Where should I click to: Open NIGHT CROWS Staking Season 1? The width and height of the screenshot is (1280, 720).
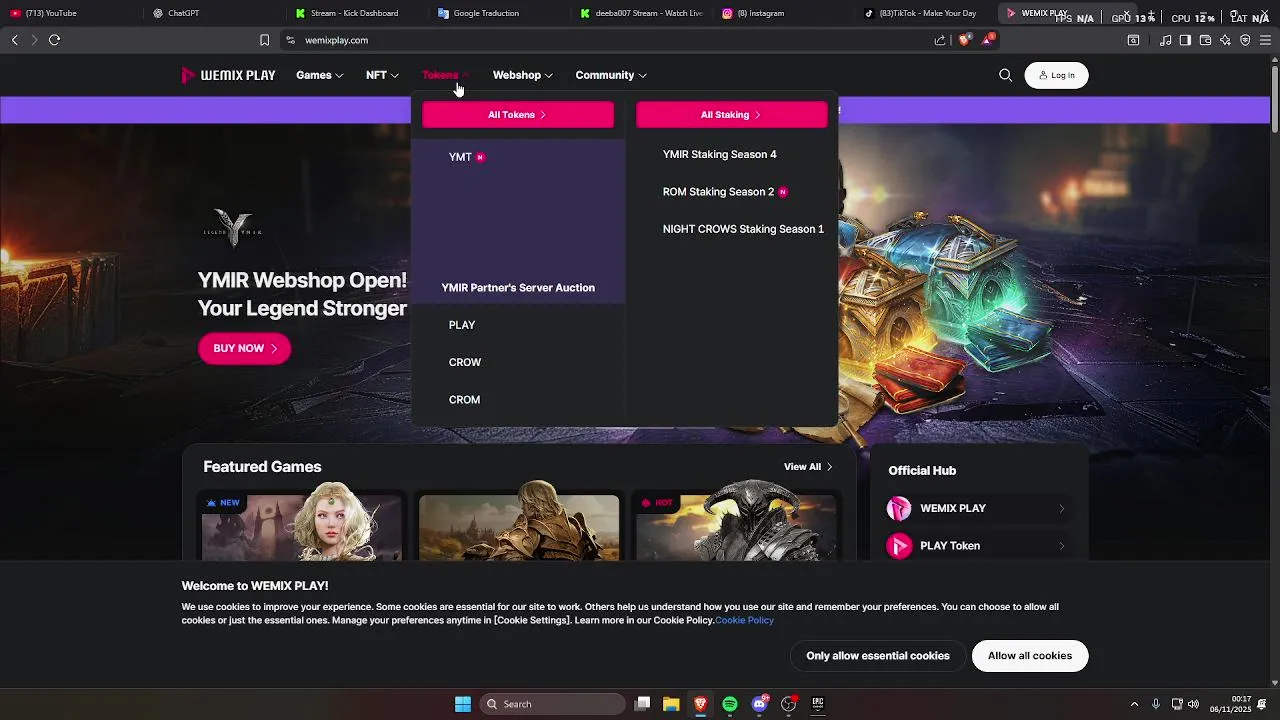pyautogui.click(x=743, y=229)
